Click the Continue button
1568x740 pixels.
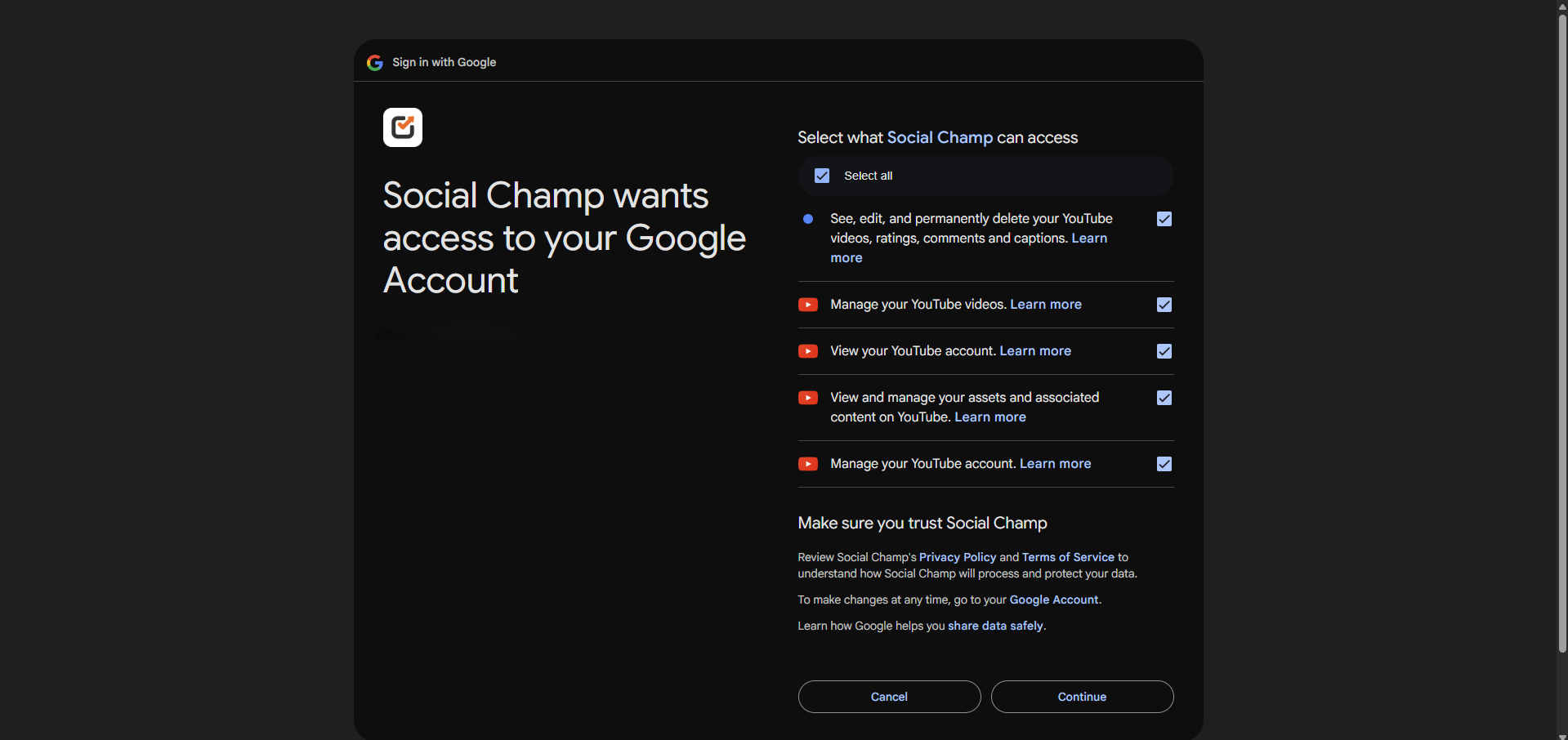tap(1082, 697)
